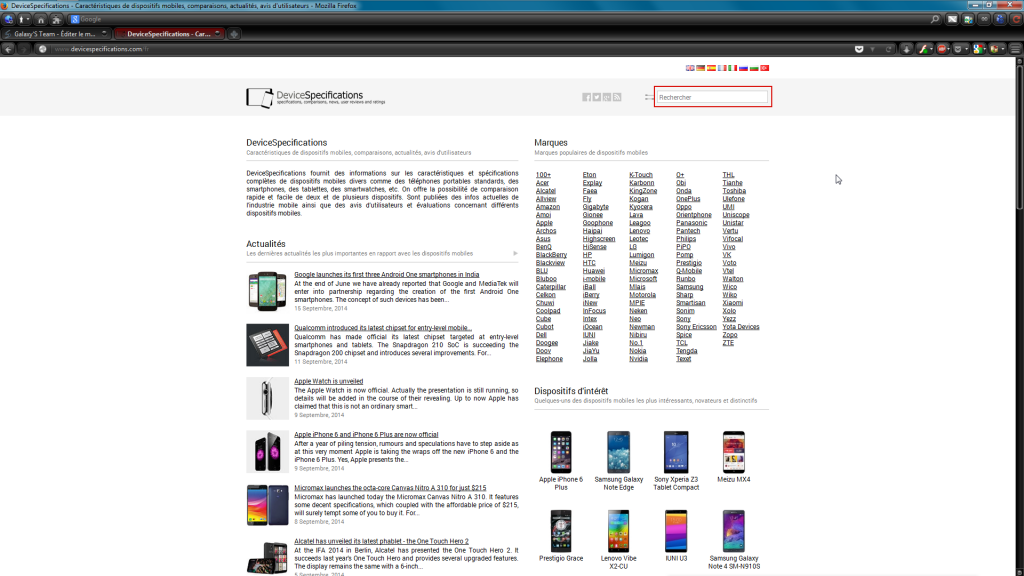Expand the Actualités section arrow
Viewport: 1024px width, 576px height.
point(515,253)
